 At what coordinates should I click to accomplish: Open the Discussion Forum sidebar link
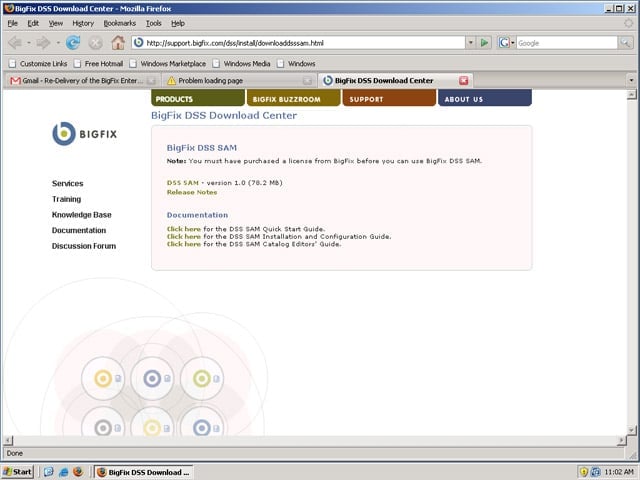click(84, 246)
